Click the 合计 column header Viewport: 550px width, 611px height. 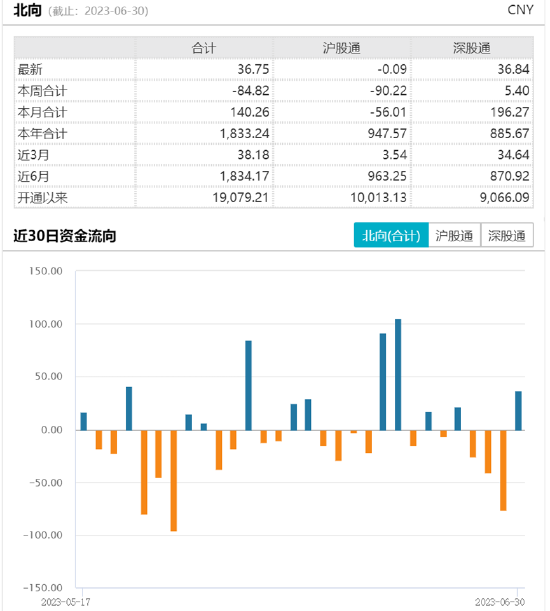click(204, 48)
